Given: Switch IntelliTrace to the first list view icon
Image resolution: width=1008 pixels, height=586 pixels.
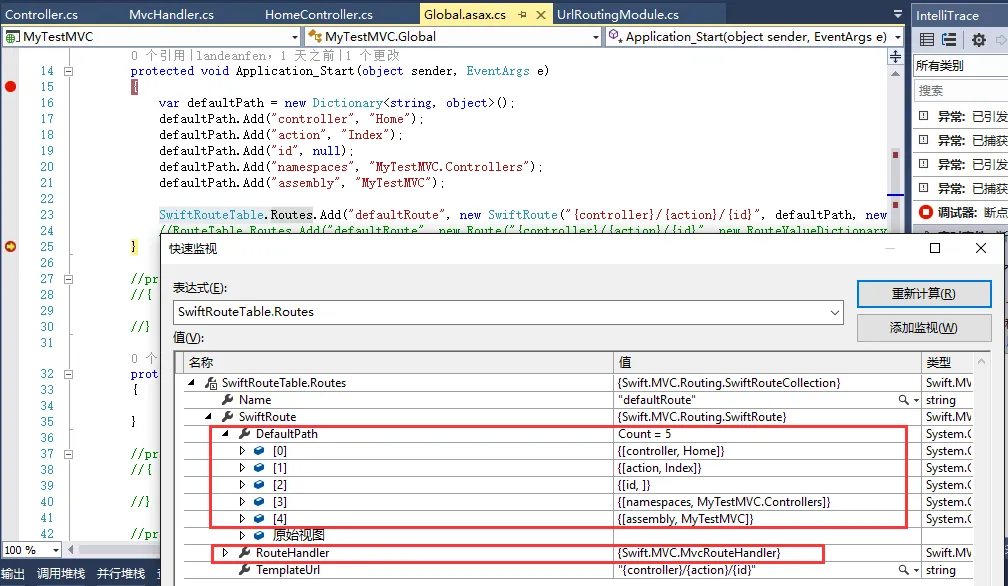Looking at the screenshot, I should [927, 40].
